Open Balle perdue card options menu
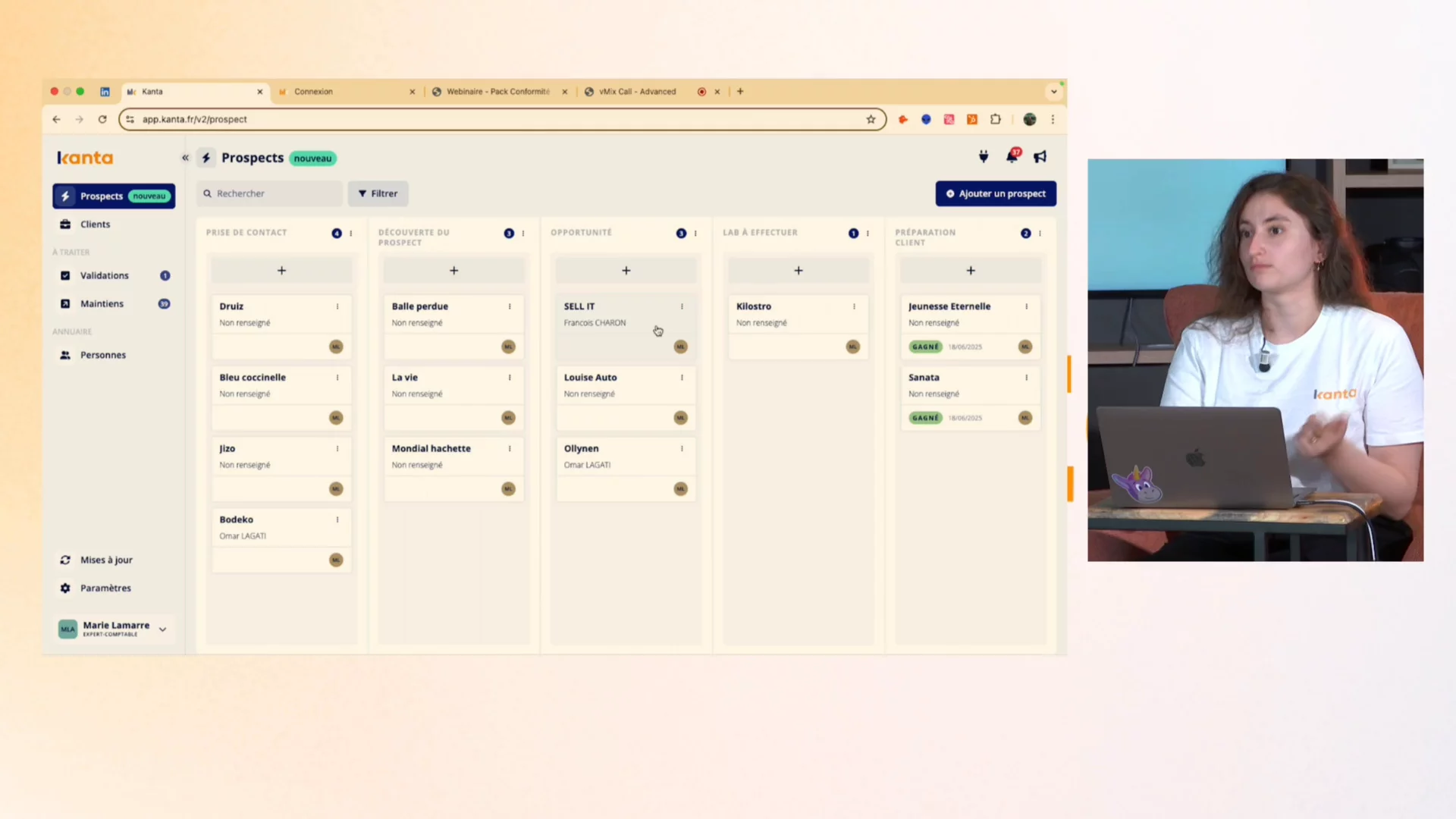Viewport: 1456px width, 819px height. pyautogui.click(x=510, y=306)
